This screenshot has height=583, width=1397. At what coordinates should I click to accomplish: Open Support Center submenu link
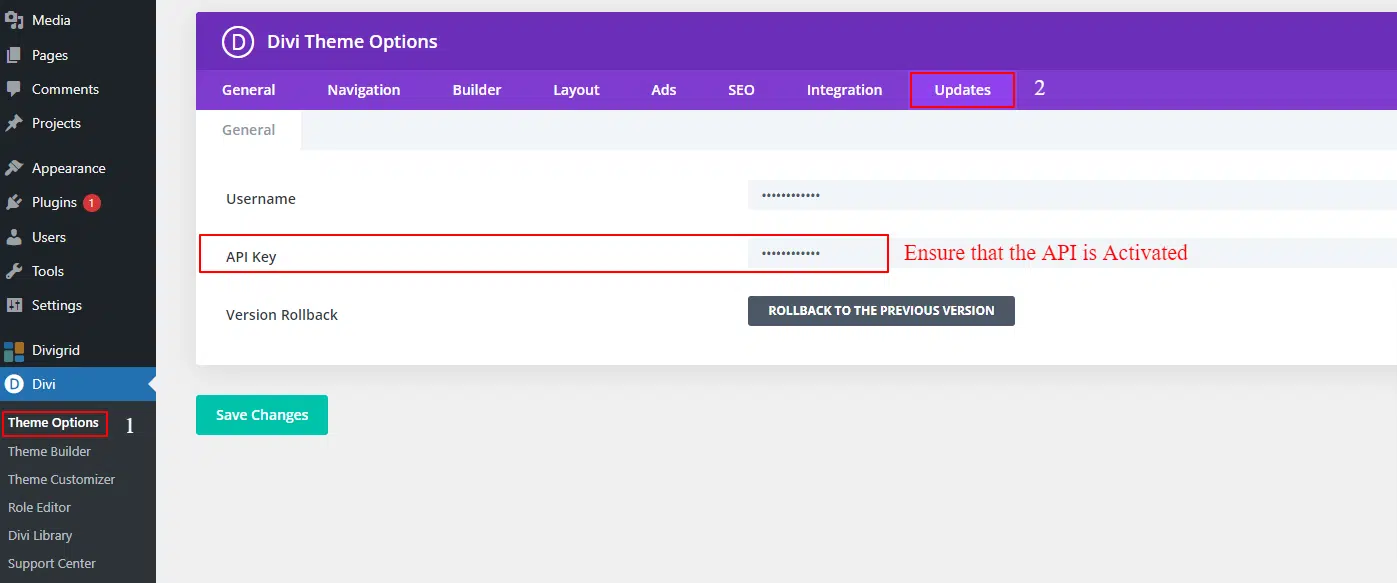coord(52,563)
